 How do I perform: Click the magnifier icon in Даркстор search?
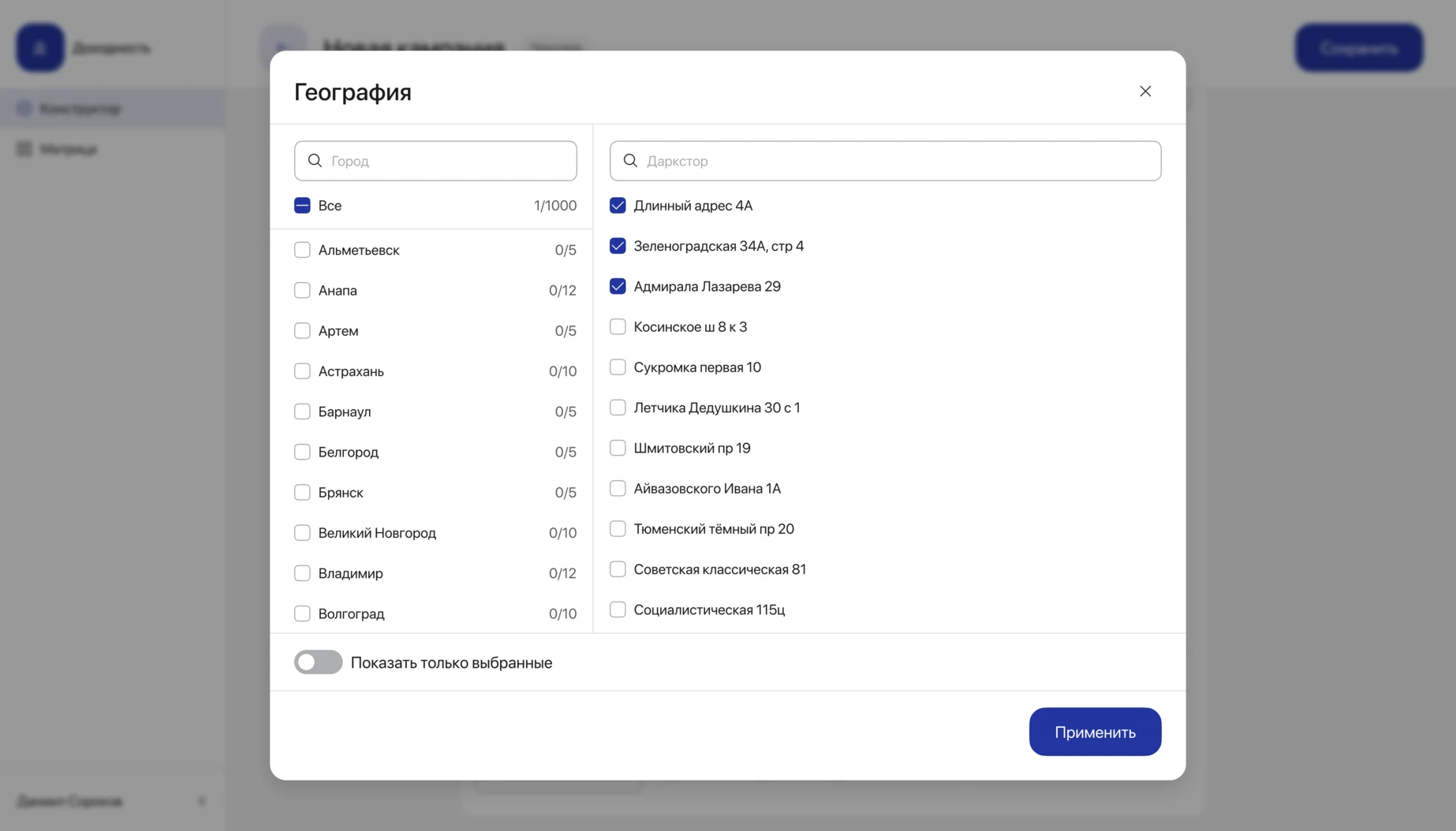(x=630, y=161)
